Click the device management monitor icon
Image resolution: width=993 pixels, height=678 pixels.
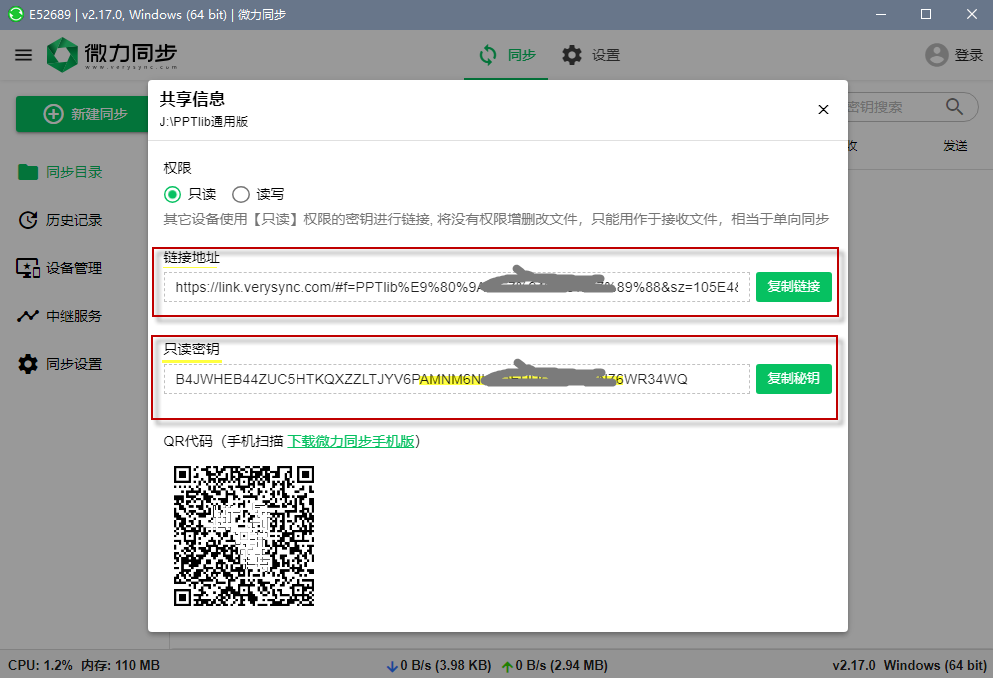click(x=28, y=268)
